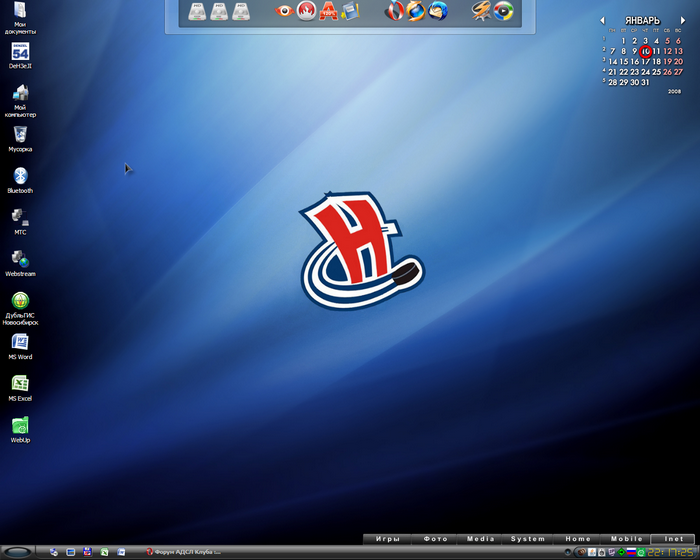This screenshot has width=700, height=560.
Task: Click the ЯНВАРЬ month heading
Action: point(642,21)
